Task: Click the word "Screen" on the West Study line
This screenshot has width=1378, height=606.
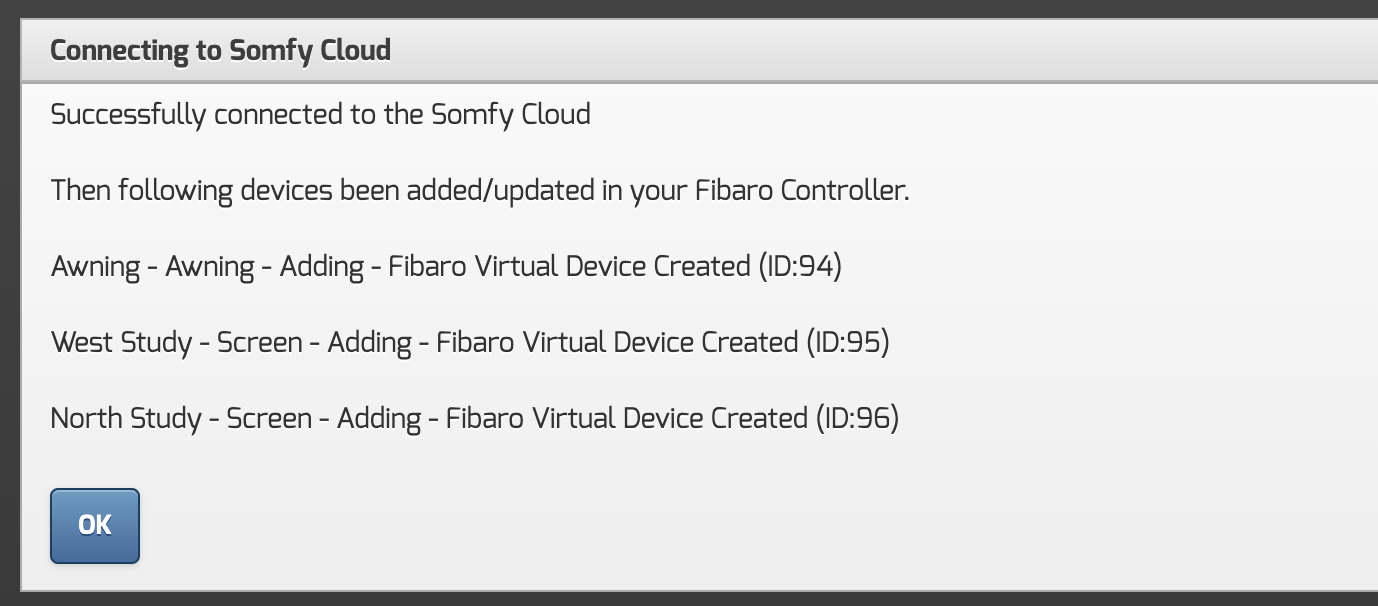Action: 260,342
